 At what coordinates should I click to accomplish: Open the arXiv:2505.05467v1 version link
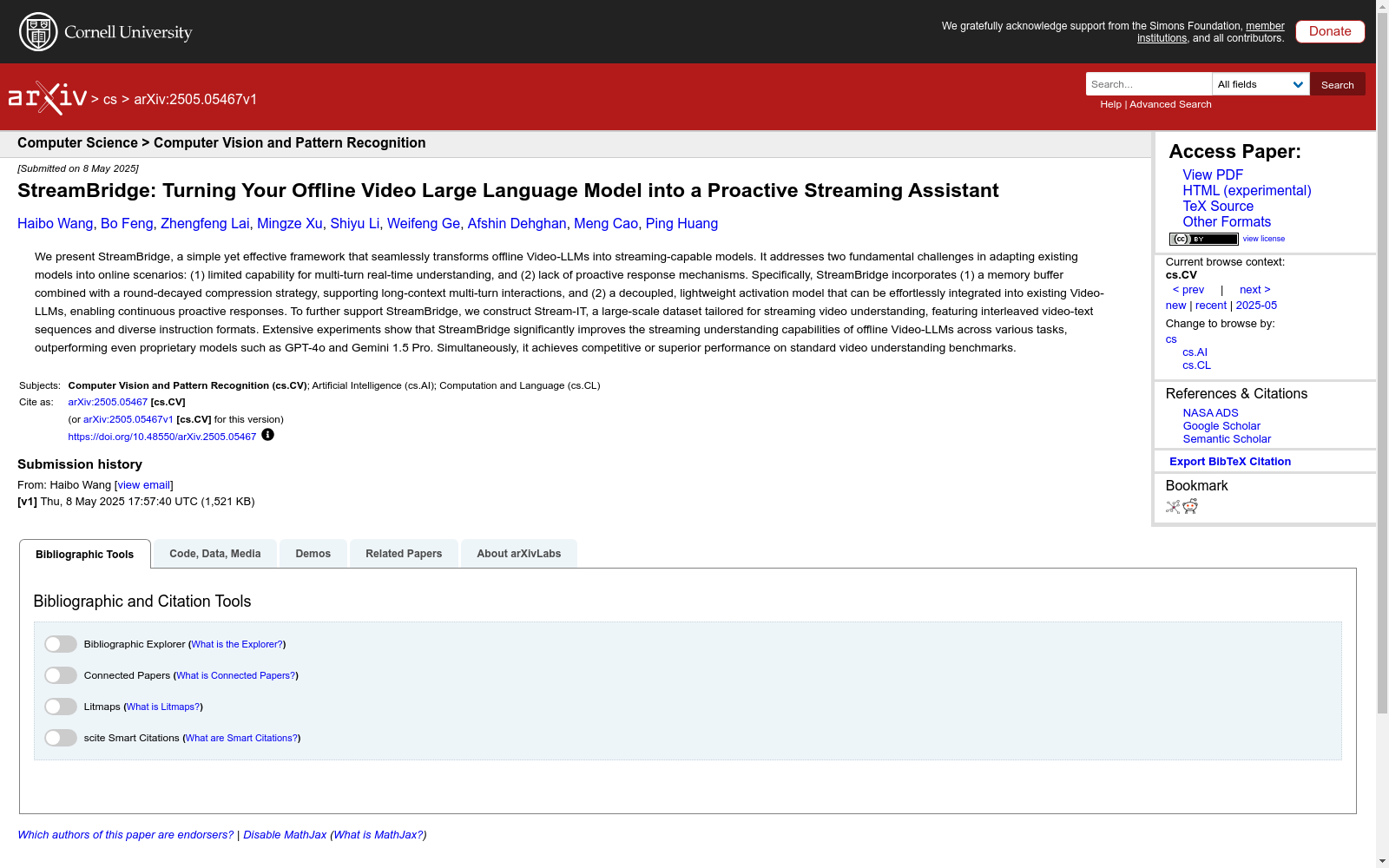128,419
